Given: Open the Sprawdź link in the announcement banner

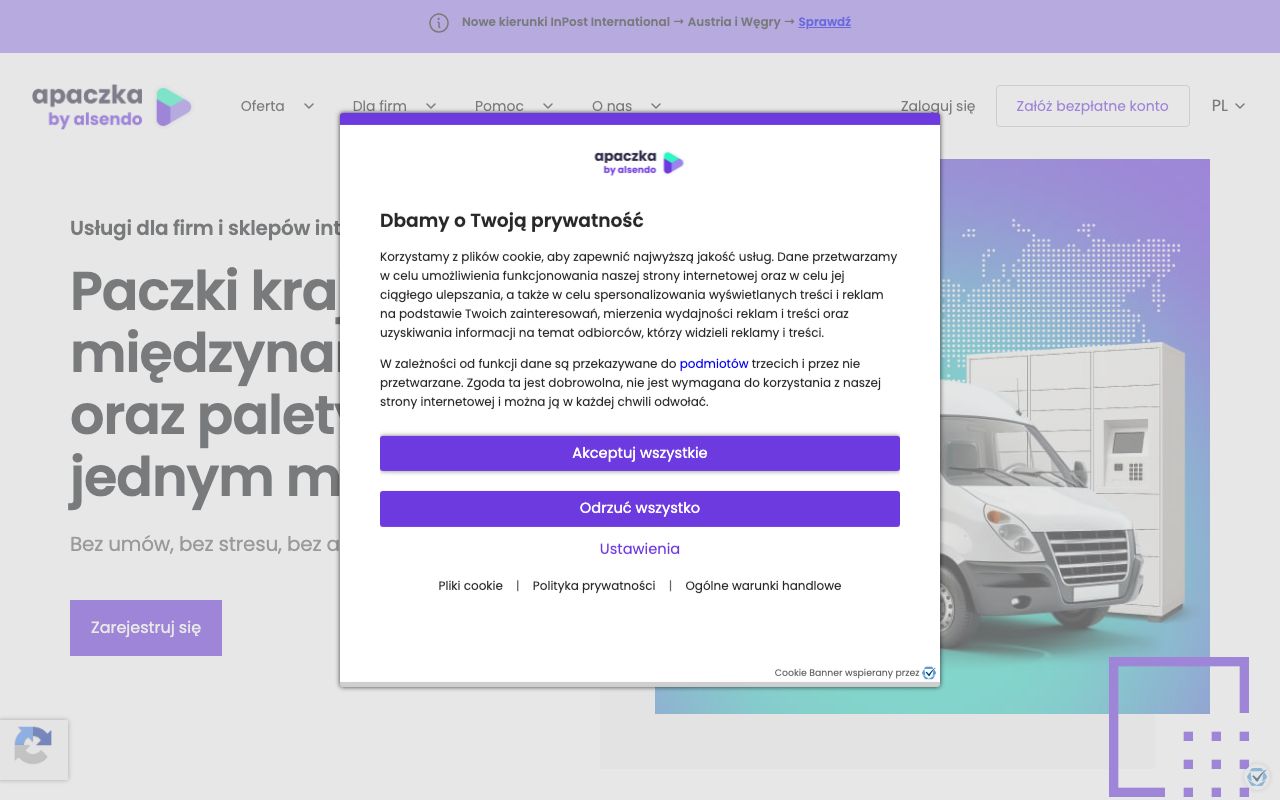Looking at the screenshot, I should 824,22.
